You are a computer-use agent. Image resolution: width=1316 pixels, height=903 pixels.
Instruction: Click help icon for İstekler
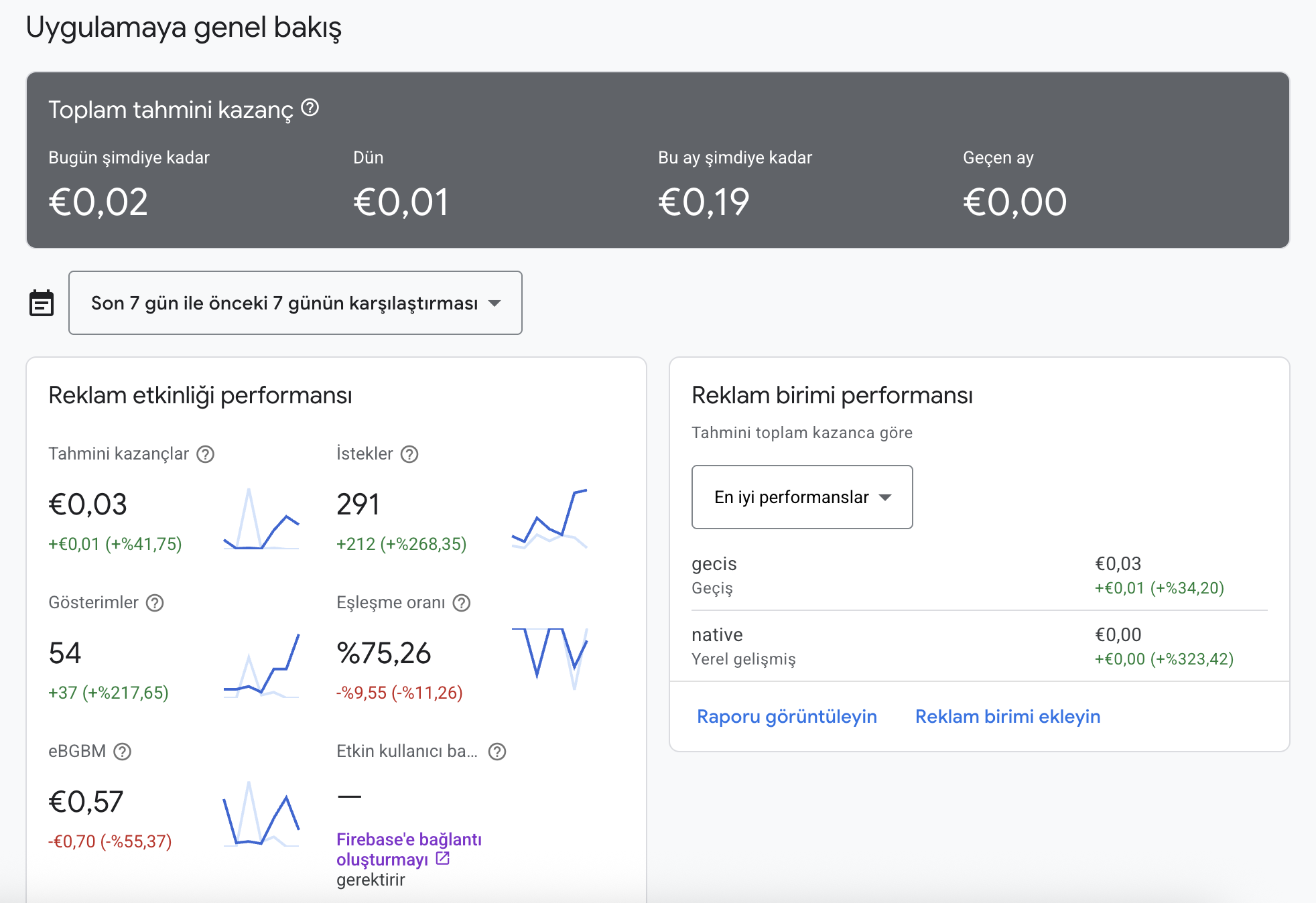click(x=409, y=454)
